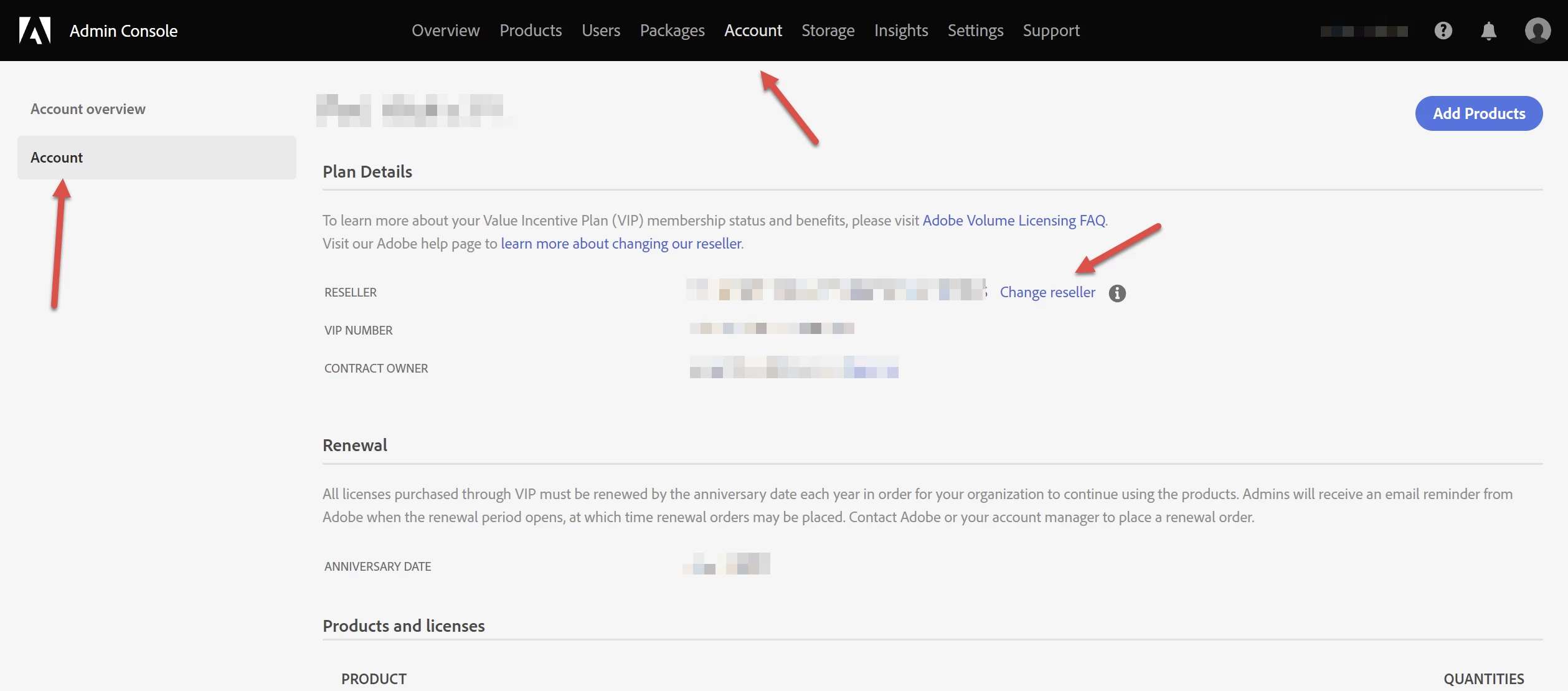
Task: Go to the Support tab
Action: (x=1051, y=31)
